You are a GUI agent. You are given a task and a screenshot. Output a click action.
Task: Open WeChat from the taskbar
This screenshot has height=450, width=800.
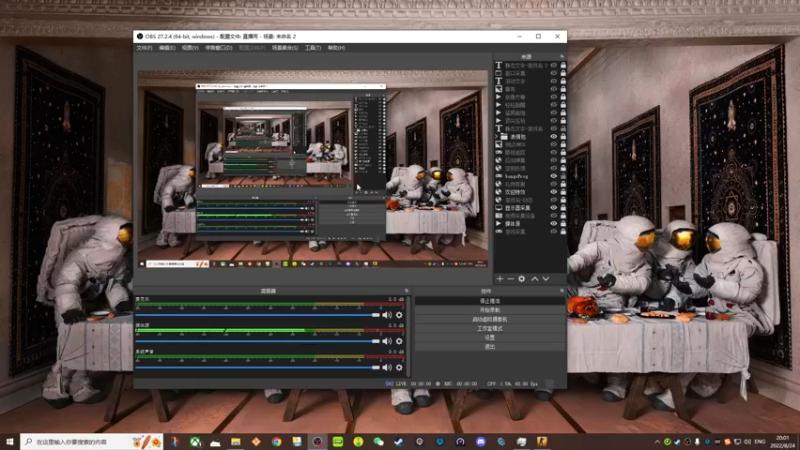[x=379, y=442]
